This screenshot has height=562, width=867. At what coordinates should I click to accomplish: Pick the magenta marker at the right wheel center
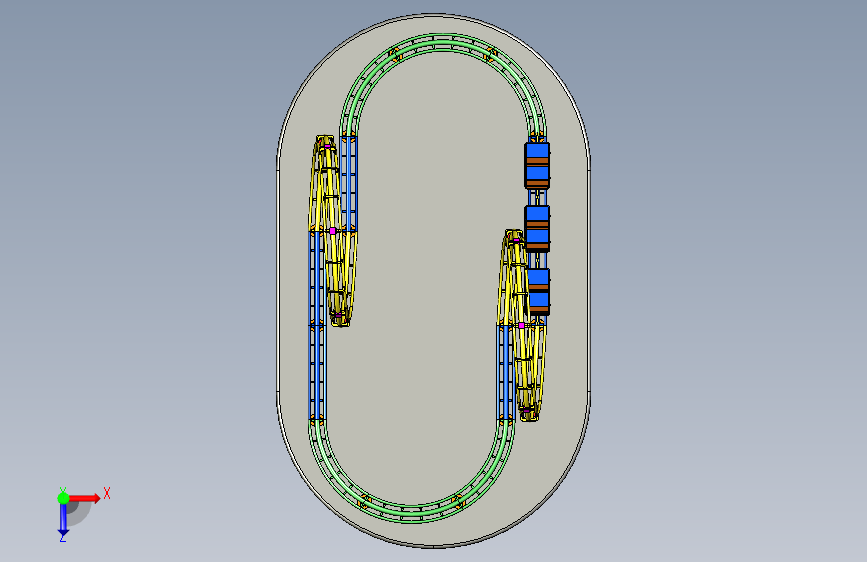(x=521, y=325)
